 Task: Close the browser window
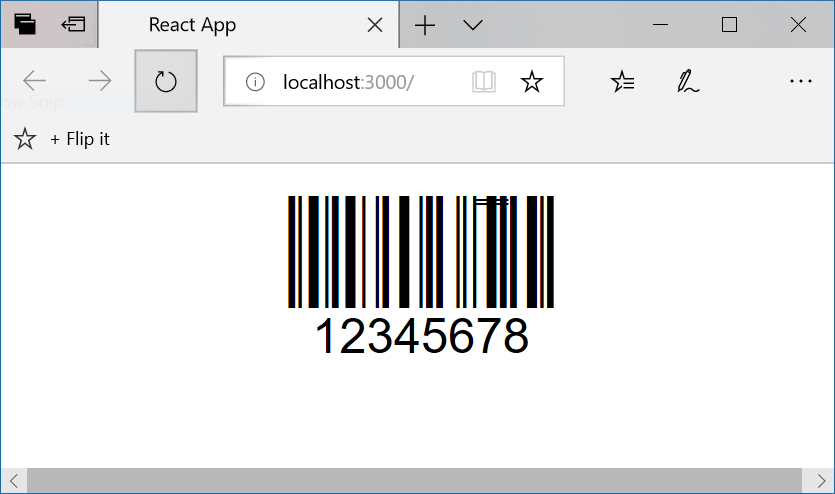click(x=798, y=24)
